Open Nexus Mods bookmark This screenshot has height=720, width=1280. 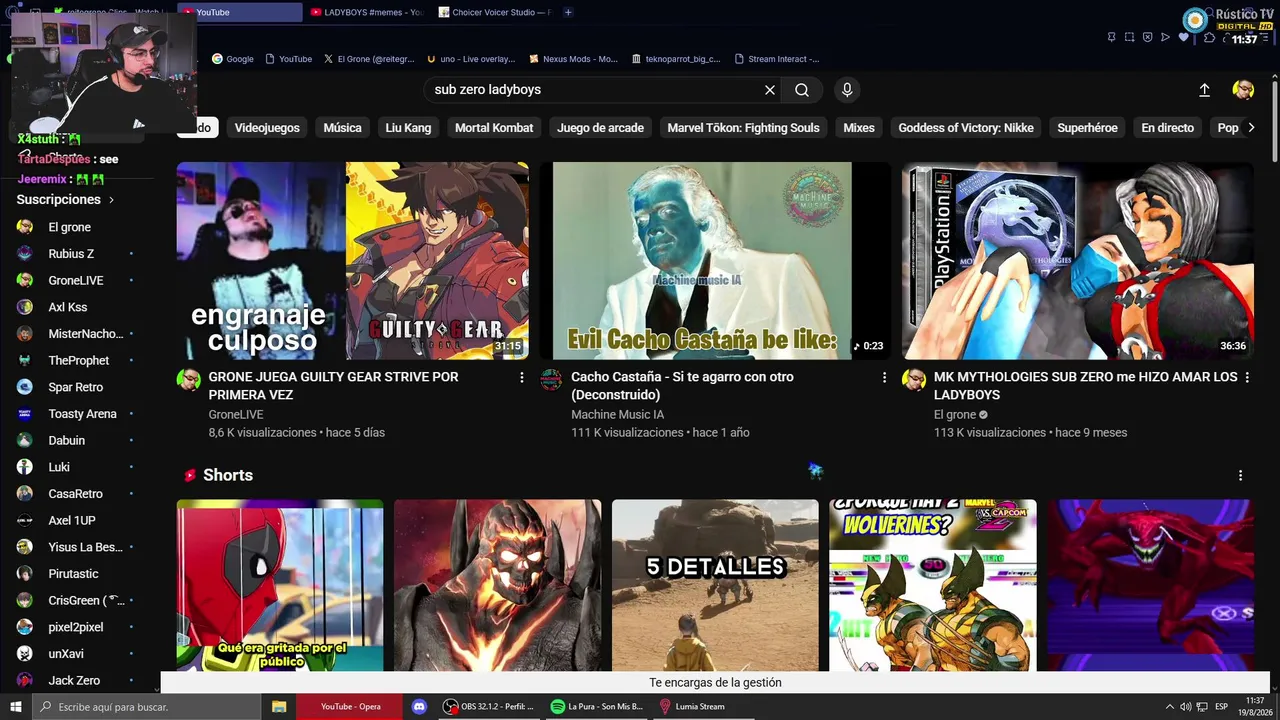click(x=574, y=59)
